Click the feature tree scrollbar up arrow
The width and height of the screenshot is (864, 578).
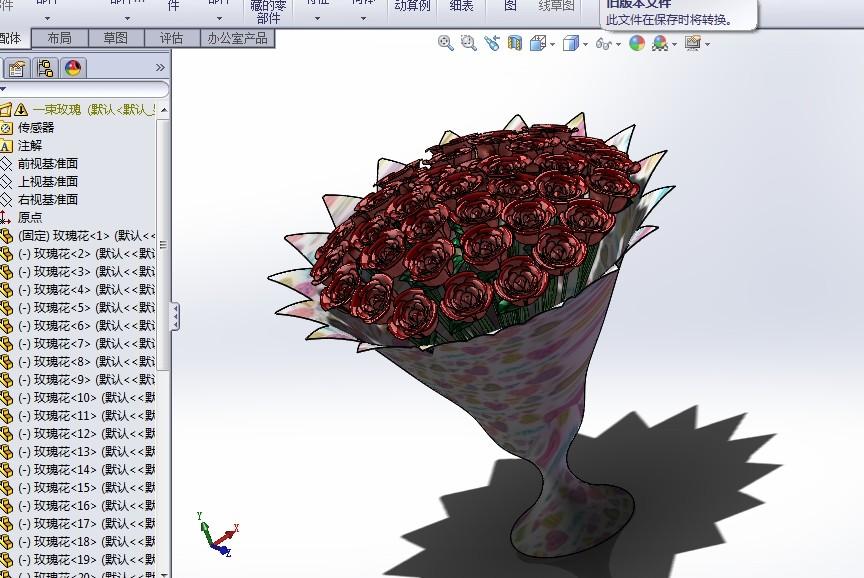coord(164,110)
